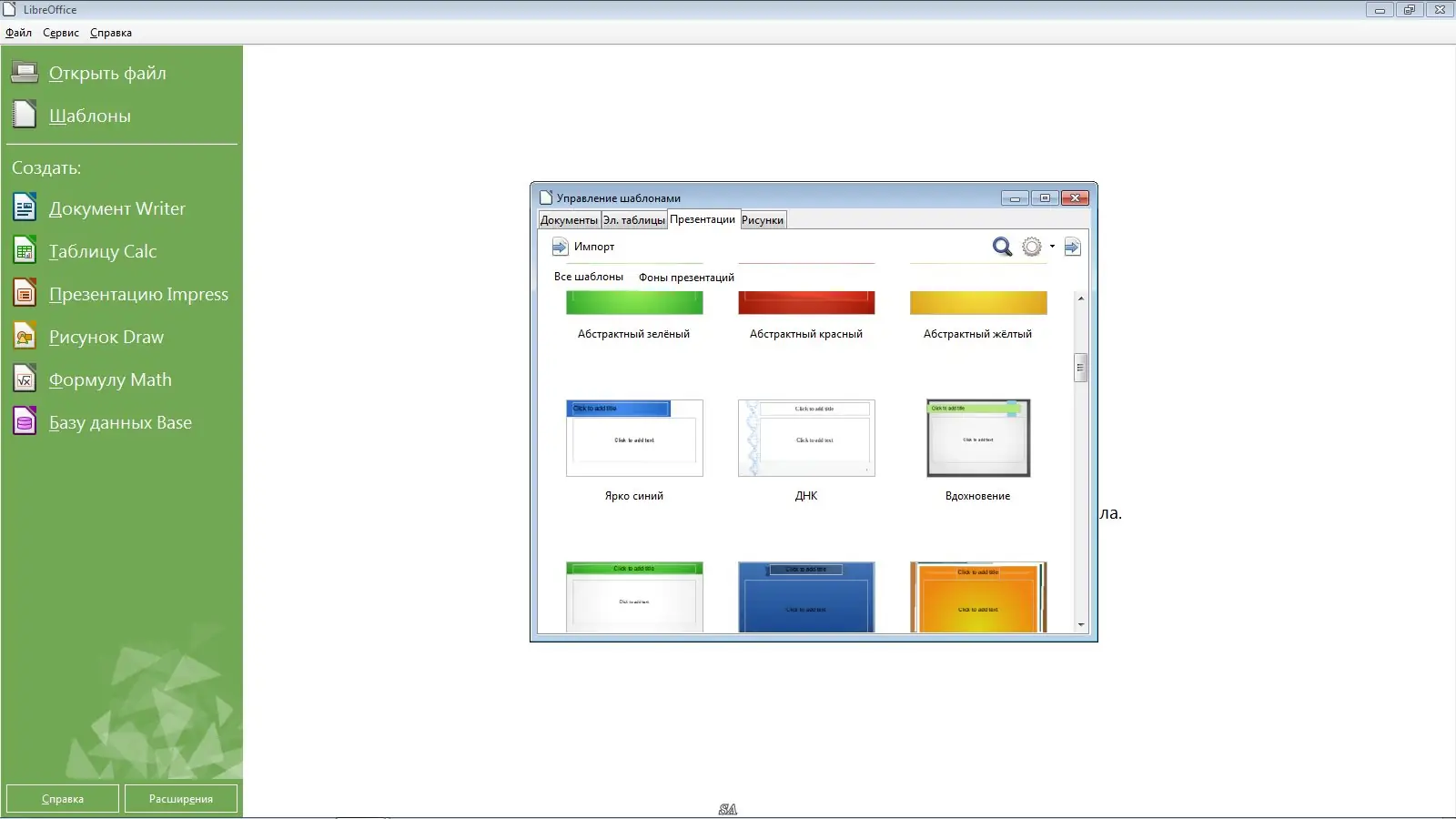Open Шаблоны from the sidebar
1456x819 pixels.
click(x=89, y=116)
